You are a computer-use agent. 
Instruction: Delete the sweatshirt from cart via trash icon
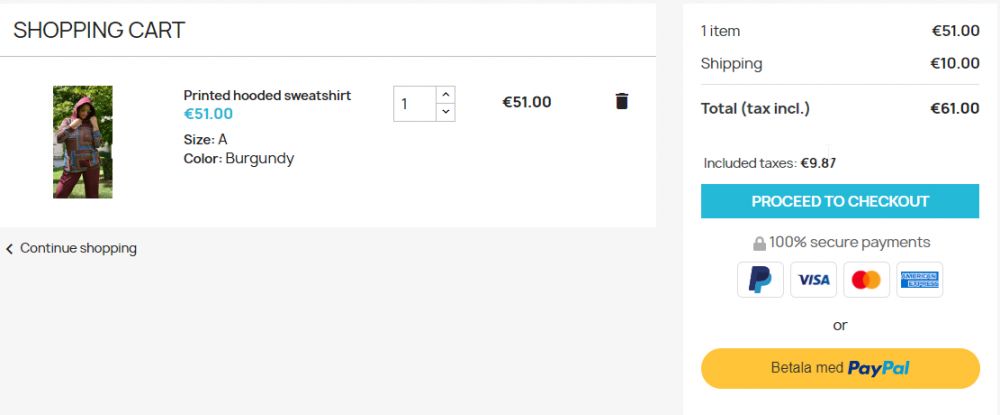pos(622,101)
